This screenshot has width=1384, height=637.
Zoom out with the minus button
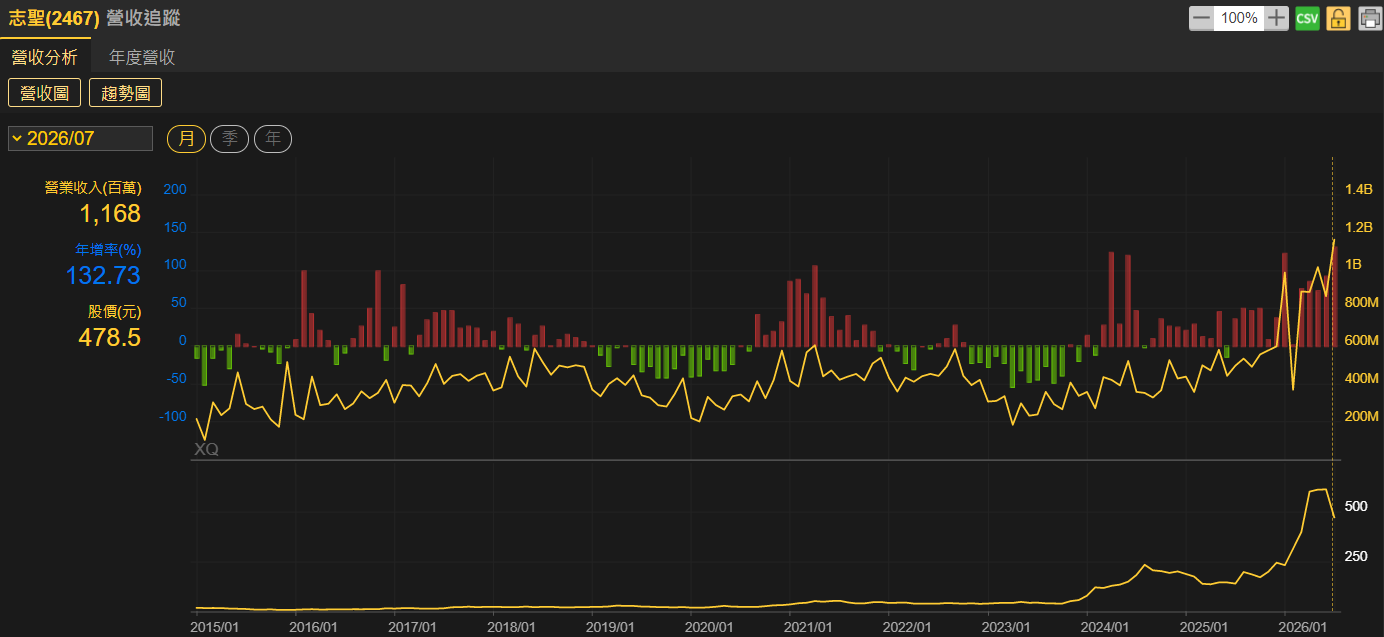pyautogui.click(x=1201, y=18)
